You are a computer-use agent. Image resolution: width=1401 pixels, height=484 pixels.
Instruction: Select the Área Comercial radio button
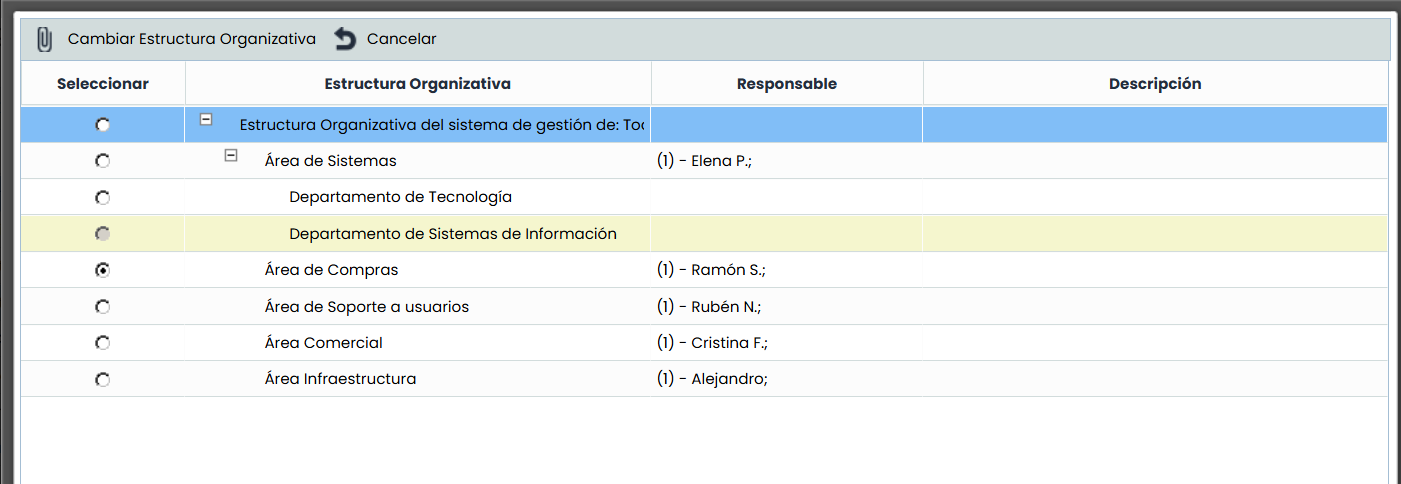[x=103, y=343]
